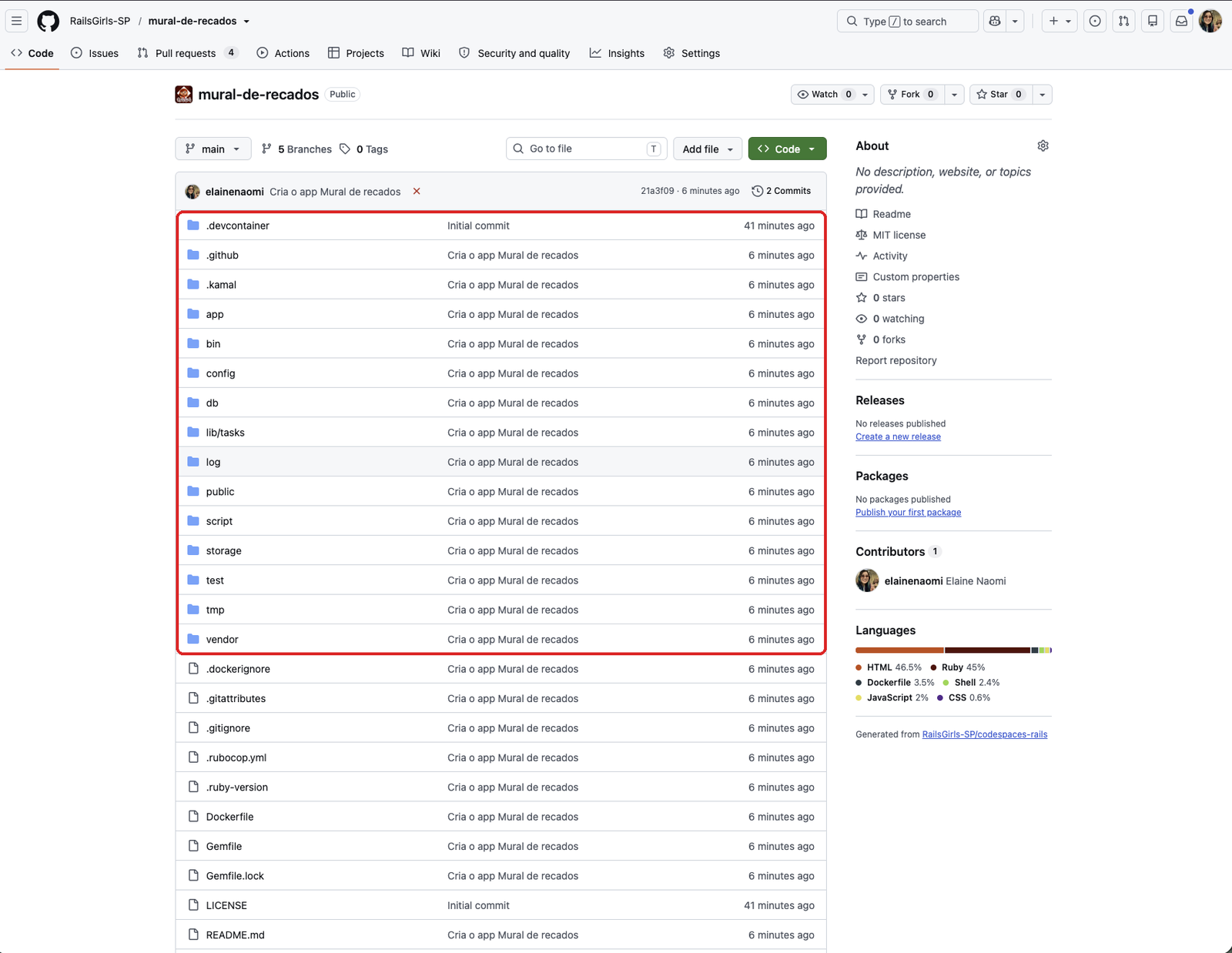View the 2 Commits history
Screen dimensions: 1232x953
782,191
